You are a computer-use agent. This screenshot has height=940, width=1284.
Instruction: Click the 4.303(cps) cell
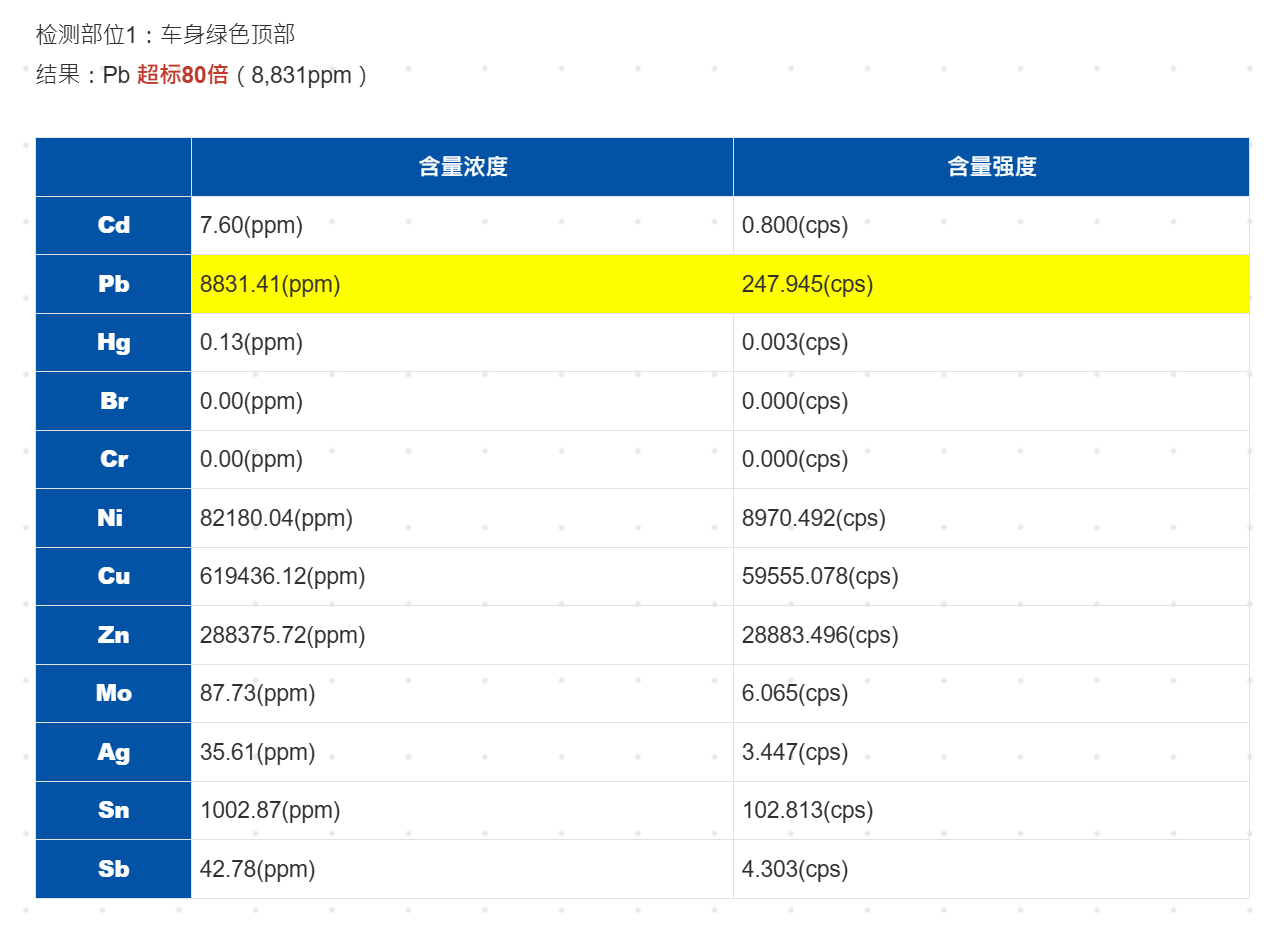pyautogui.click(x=991, y=869)
